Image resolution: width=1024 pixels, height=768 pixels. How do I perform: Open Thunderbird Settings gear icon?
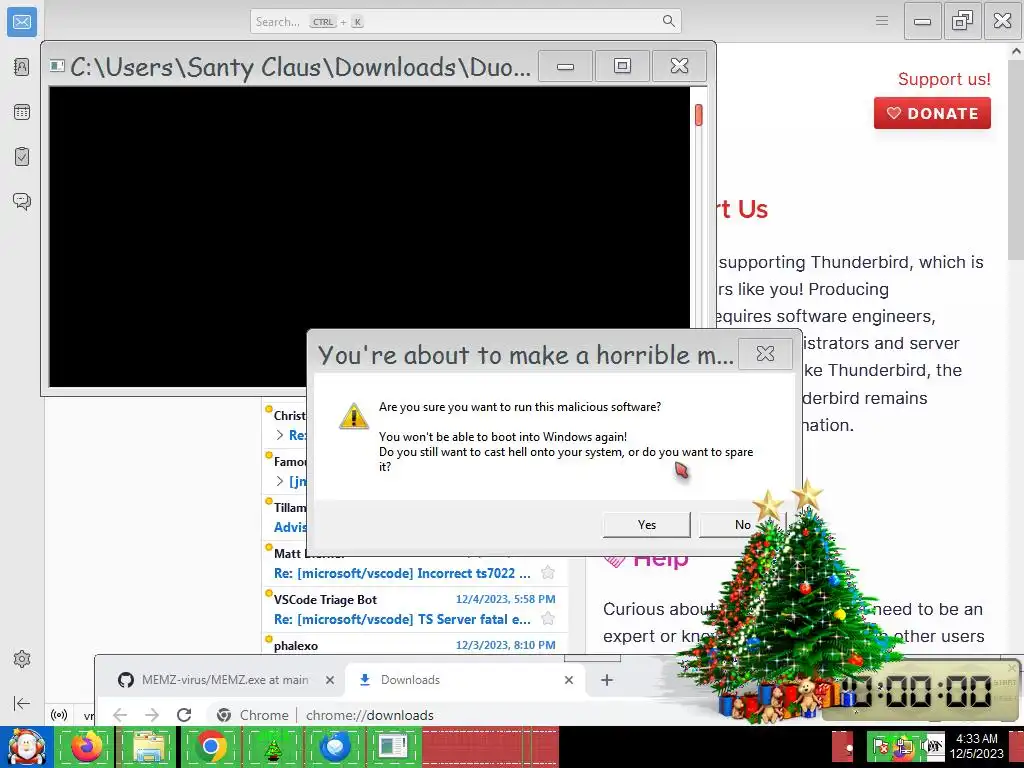click(x=22, y=659)
